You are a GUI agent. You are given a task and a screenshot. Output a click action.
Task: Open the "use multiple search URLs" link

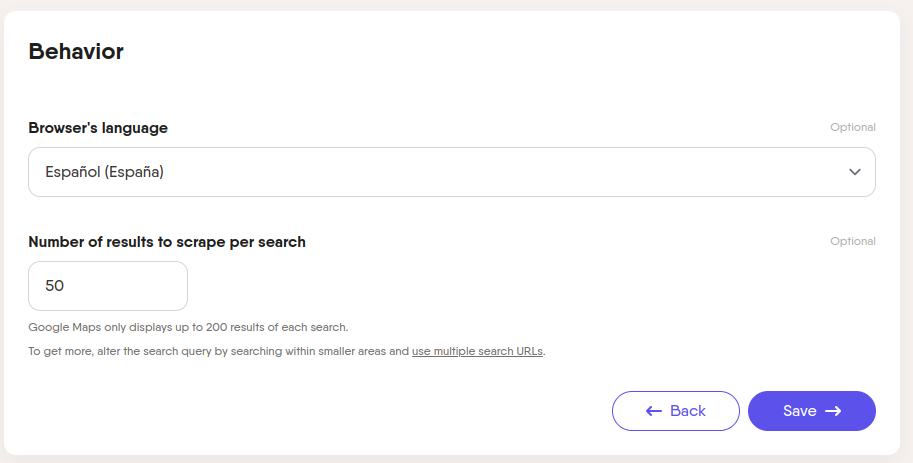tap(477, 351)
